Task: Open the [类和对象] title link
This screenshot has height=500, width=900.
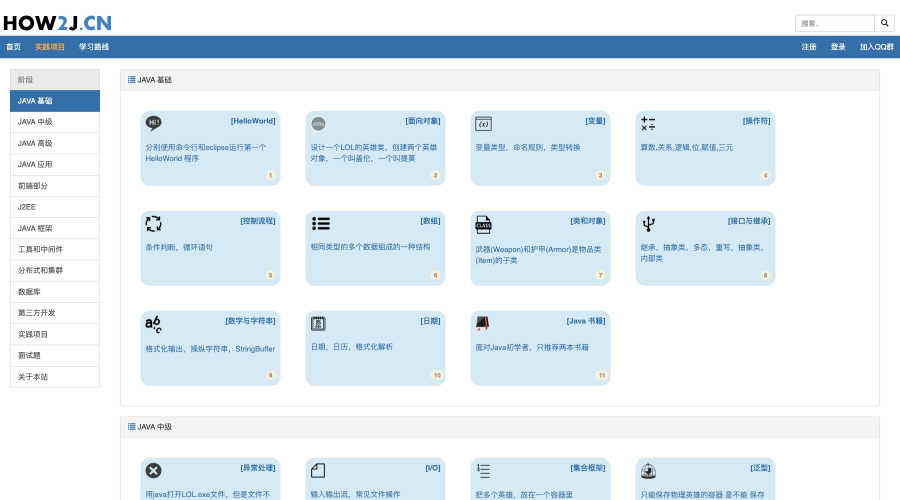Action: click(588, 221)
